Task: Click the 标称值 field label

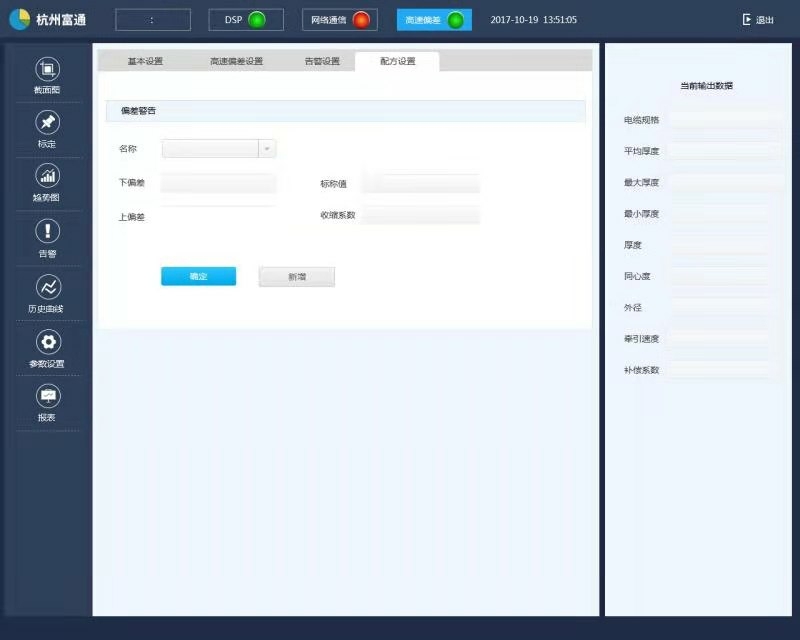Action: coord(333,184)
